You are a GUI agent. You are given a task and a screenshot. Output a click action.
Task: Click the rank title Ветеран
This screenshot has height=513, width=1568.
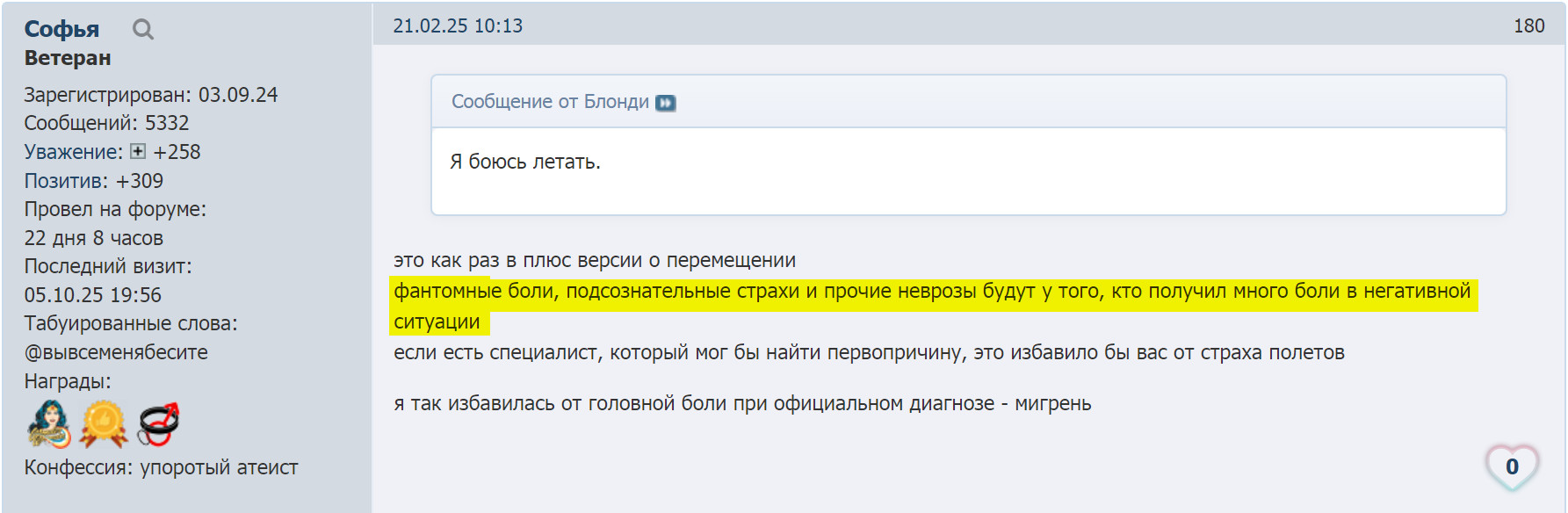(67, 58)
